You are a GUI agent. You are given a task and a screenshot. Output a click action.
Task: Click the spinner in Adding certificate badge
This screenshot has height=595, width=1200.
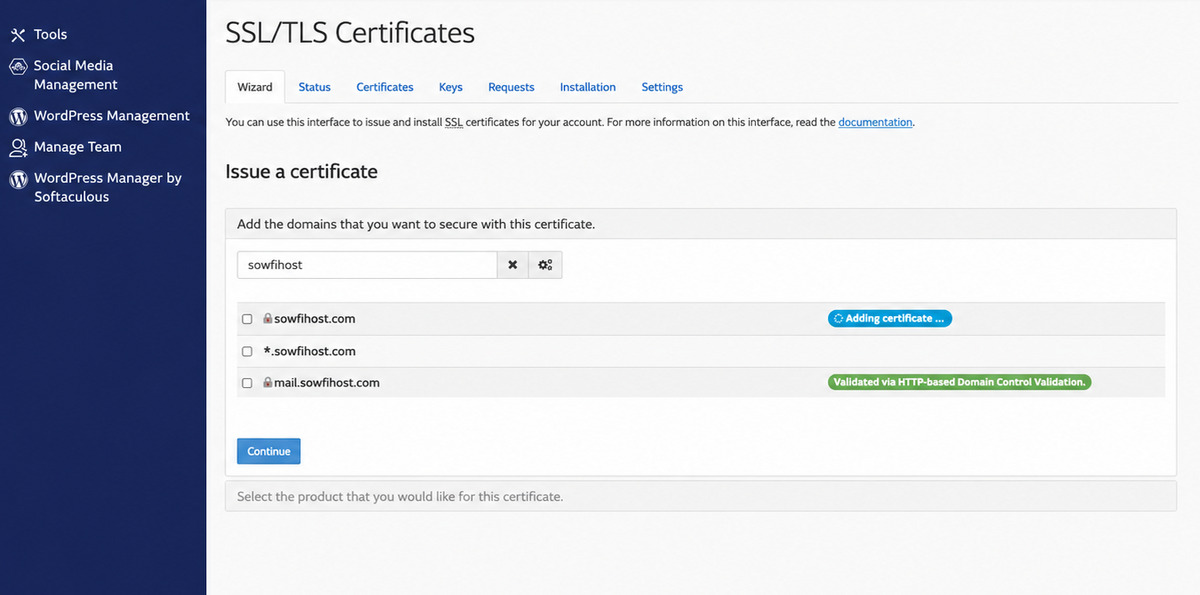(838, 319)
